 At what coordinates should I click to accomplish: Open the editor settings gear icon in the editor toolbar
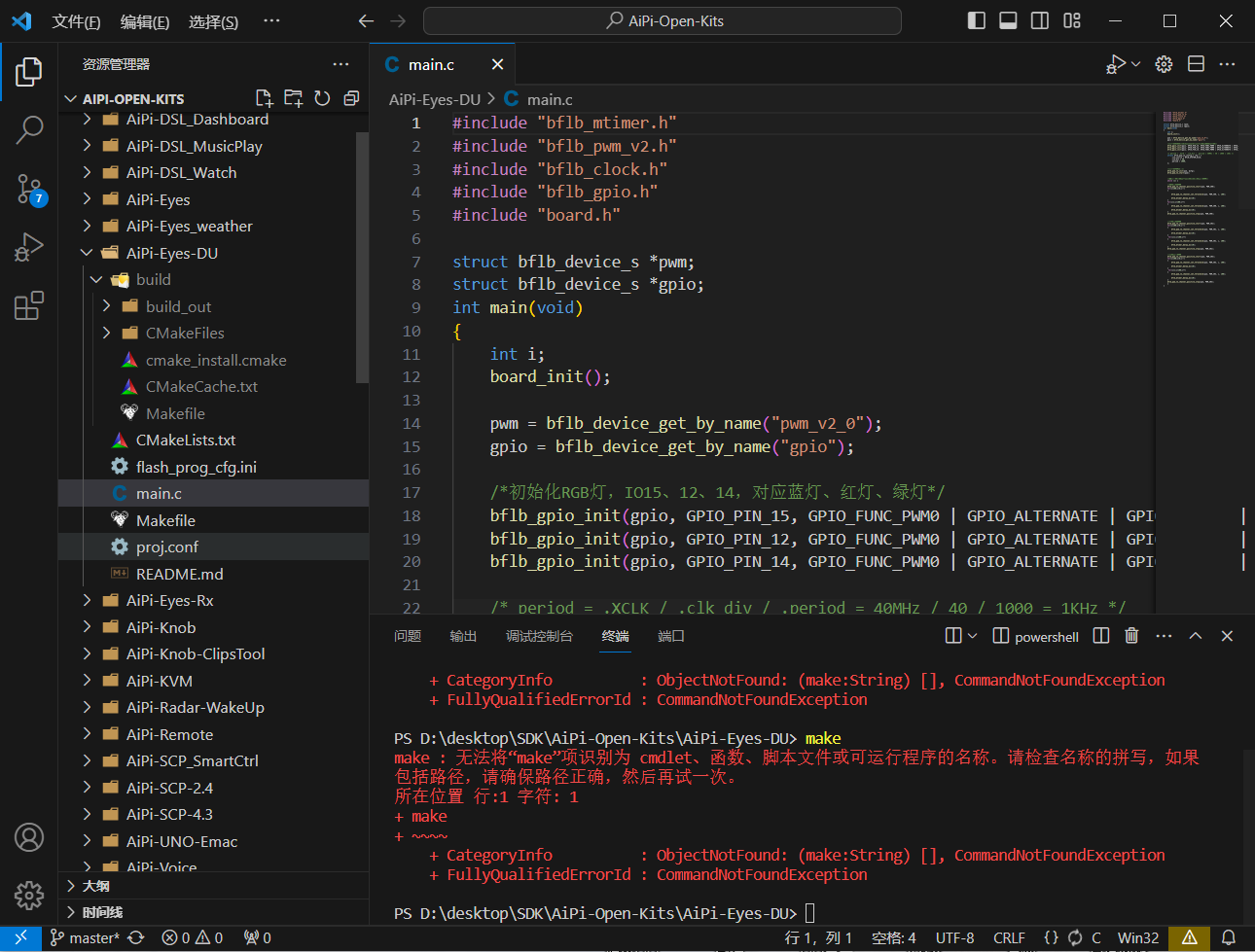[x=1164, y=64]
